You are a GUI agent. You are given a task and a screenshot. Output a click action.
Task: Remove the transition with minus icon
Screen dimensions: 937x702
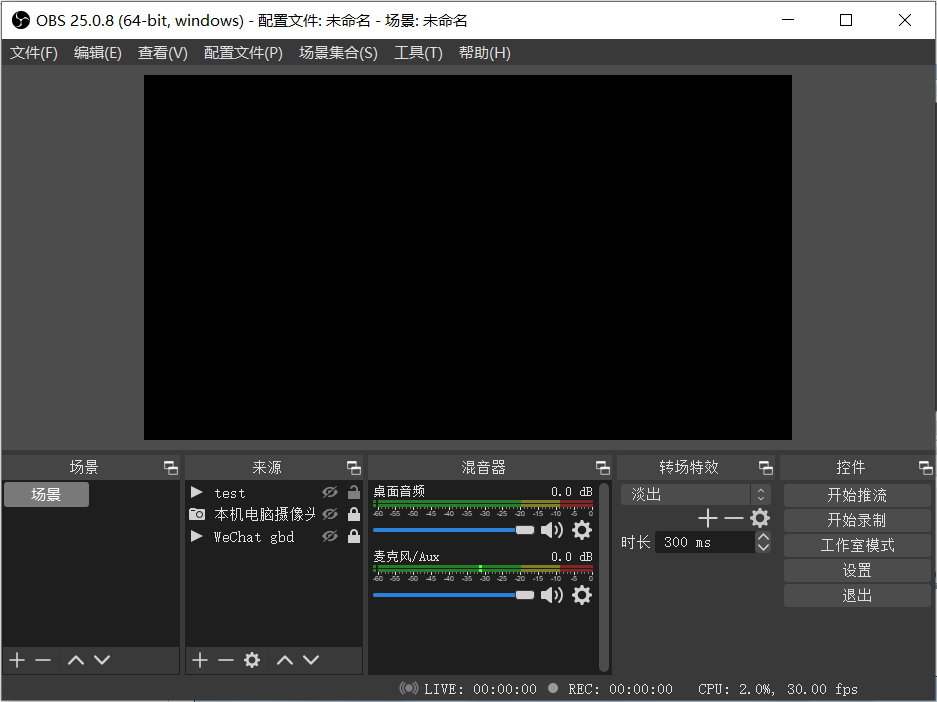coord(734,518)
